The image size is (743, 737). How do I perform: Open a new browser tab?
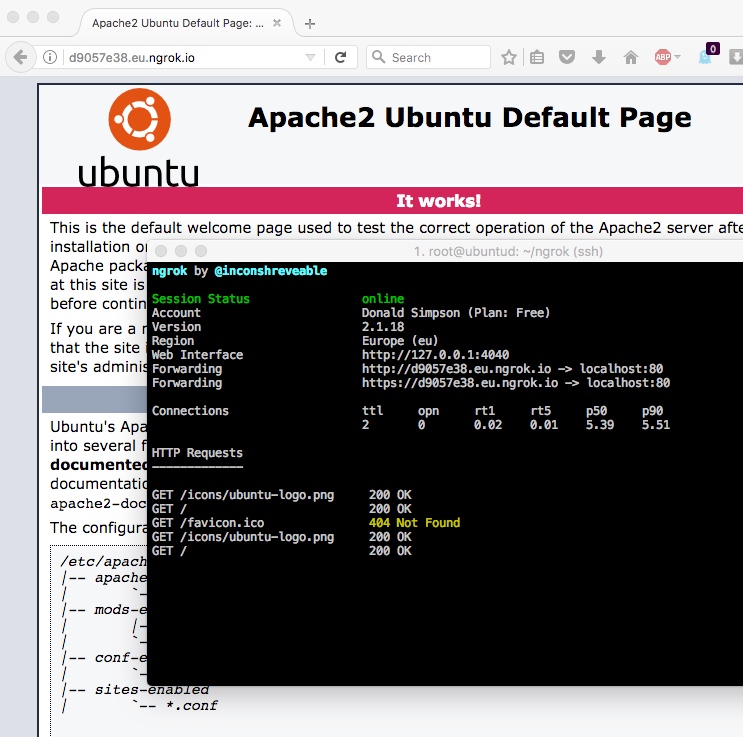[310, 23]
